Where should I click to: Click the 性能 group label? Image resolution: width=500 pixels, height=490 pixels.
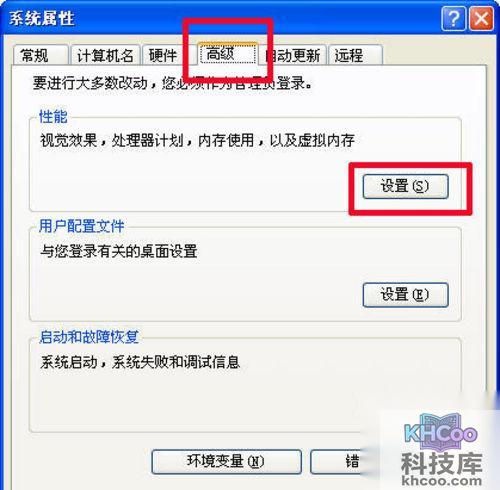53,117
